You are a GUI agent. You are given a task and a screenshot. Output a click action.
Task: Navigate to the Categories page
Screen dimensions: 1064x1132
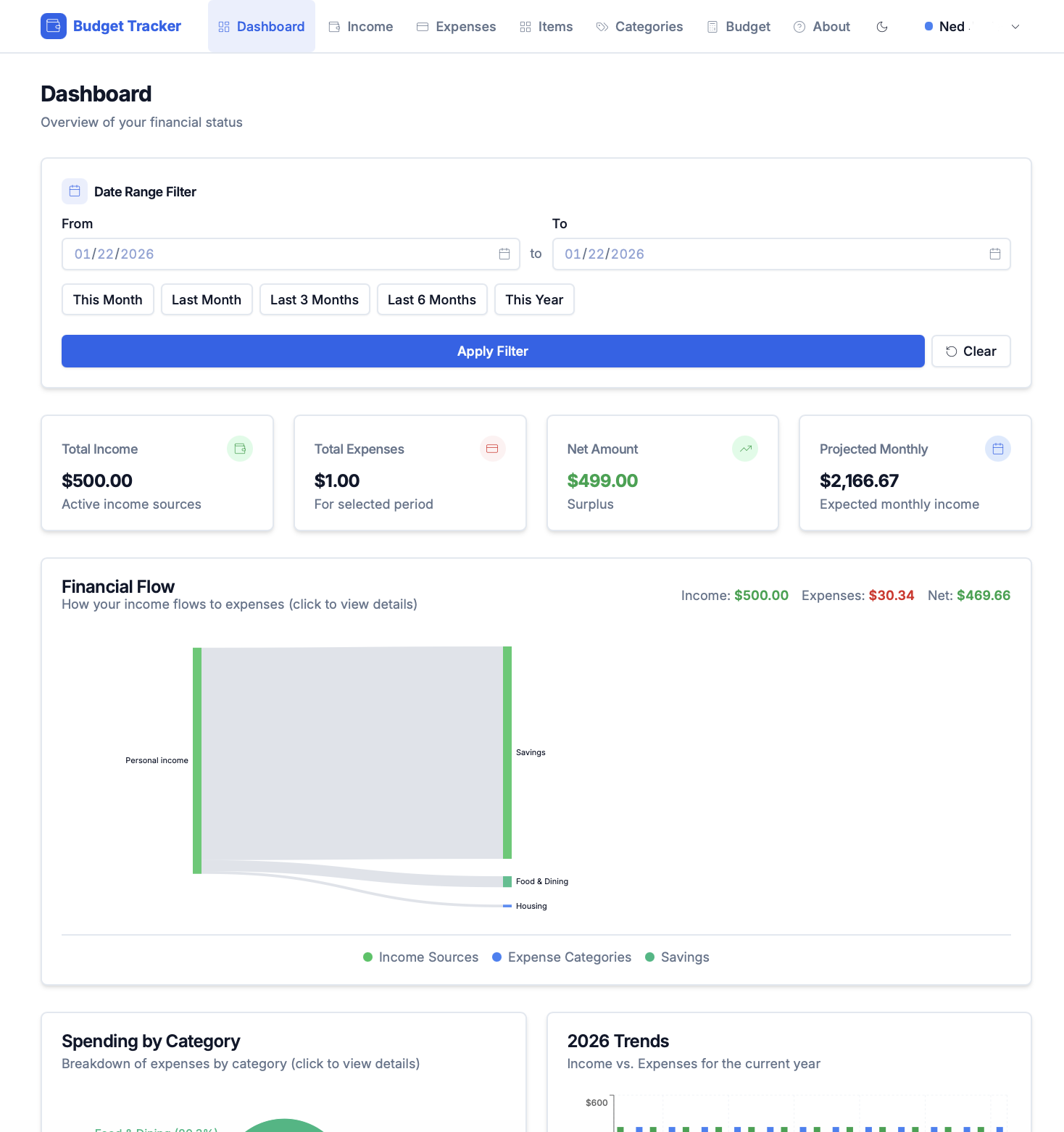coord(639,27)
